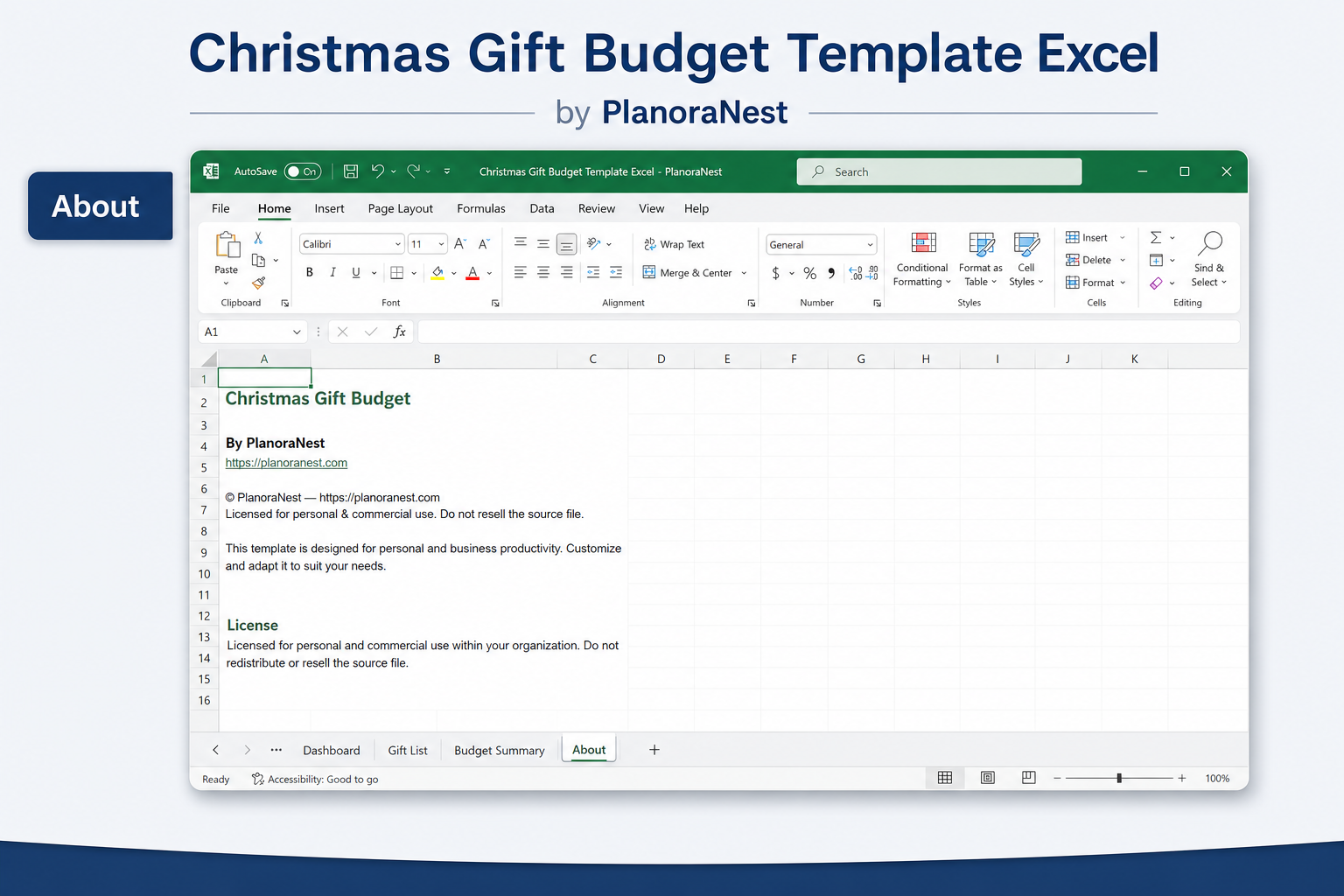The height and width of the screenshot is (896, 1344).
Task: Open the General number format dropdown
Action: pos(870,245)
